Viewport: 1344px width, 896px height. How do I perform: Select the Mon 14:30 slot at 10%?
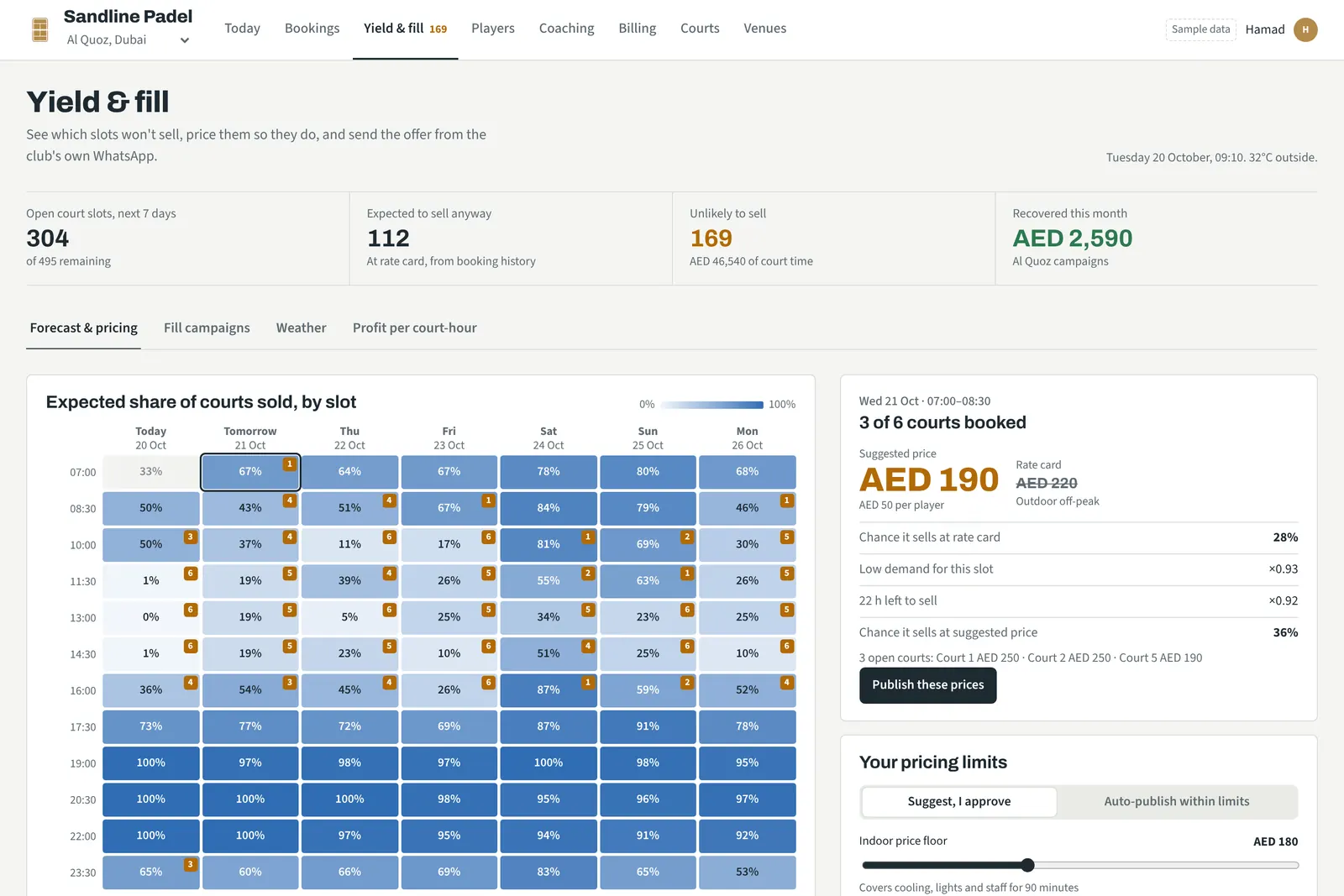[747, 654]
